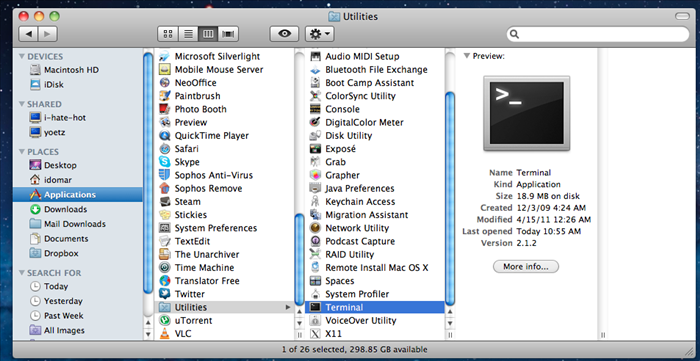700x361 pixels.
Task: Select Console in Utilities list
Action: [375, 109]
